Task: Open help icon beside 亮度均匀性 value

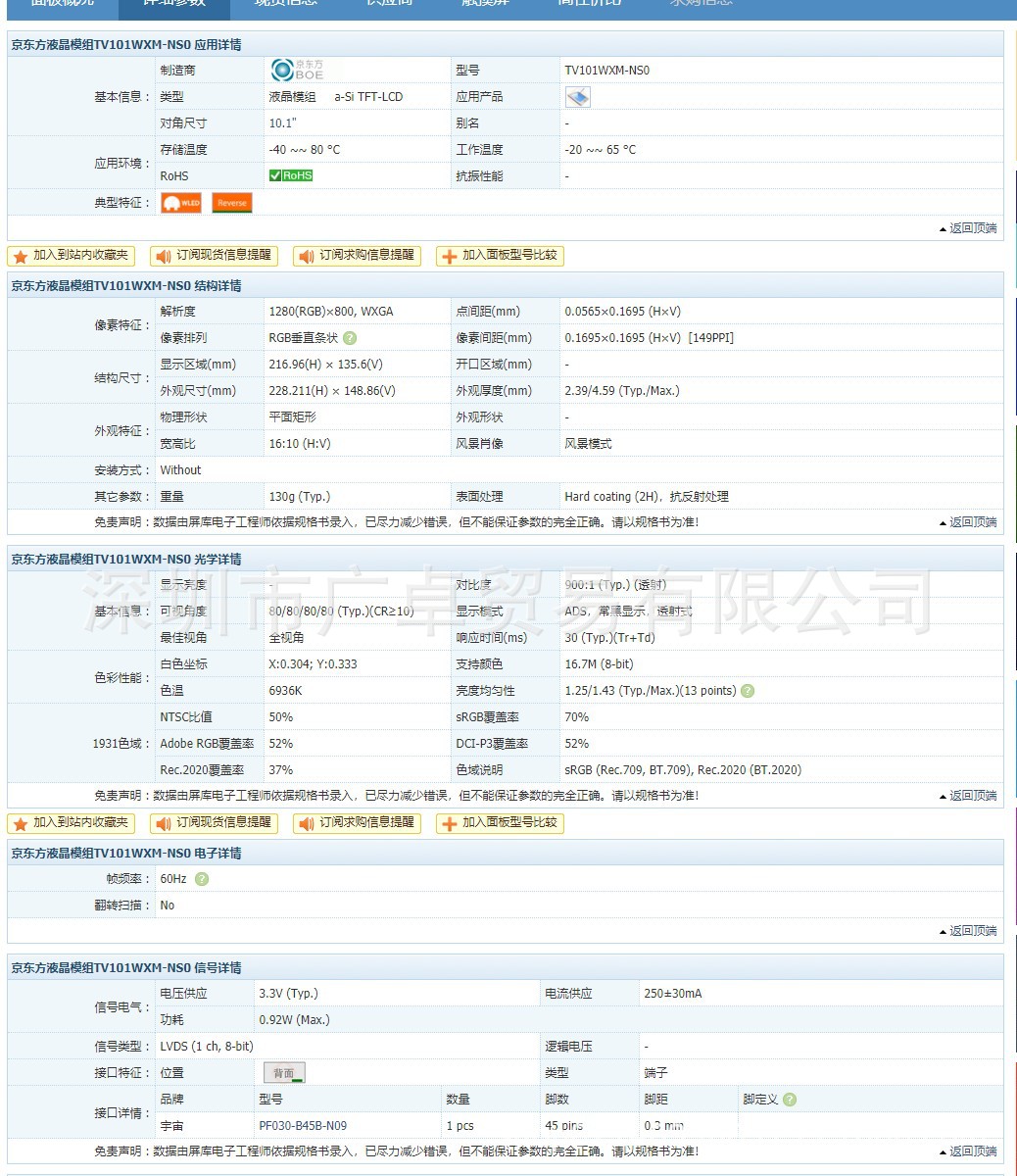Action: (x=748, y=691)
